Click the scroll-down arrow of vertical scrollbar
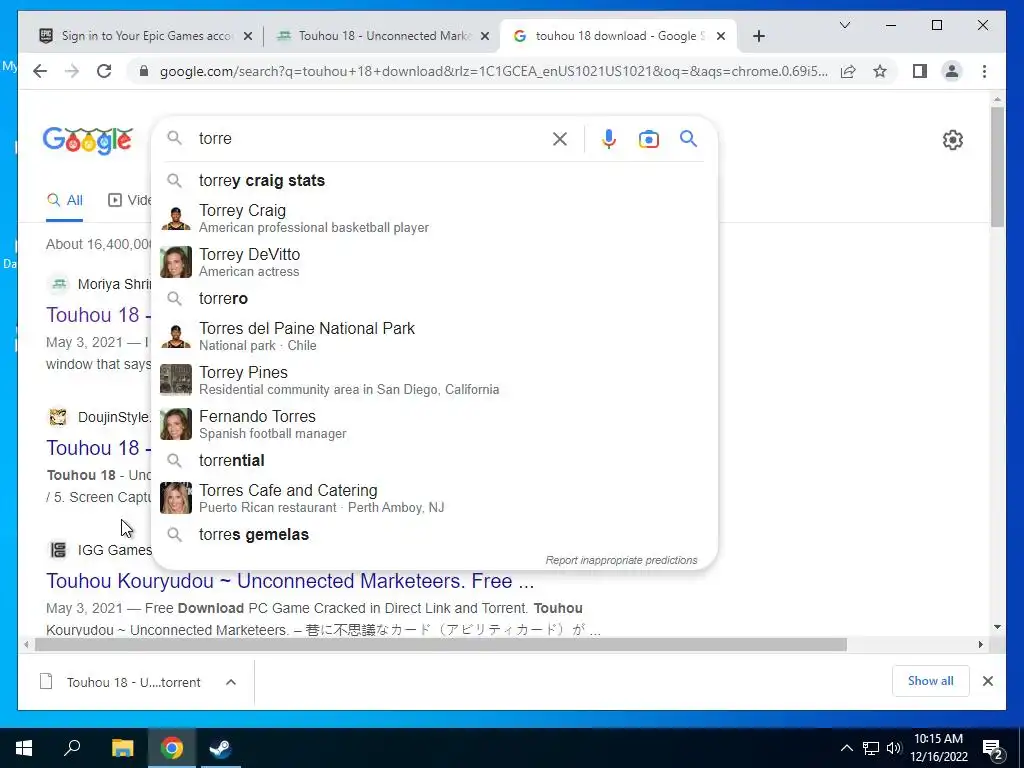The image size is (1024, 768). (997, 627)
